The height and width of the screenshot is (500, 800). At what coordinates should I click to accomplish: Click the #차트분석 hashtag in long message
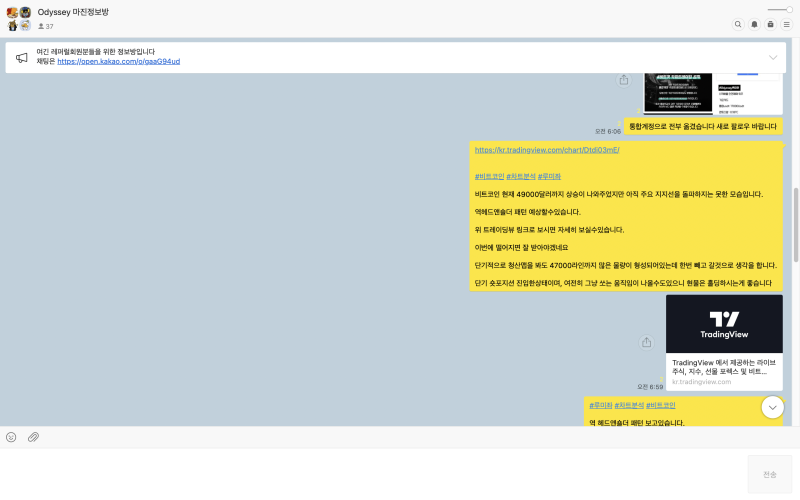click(521, 177)
